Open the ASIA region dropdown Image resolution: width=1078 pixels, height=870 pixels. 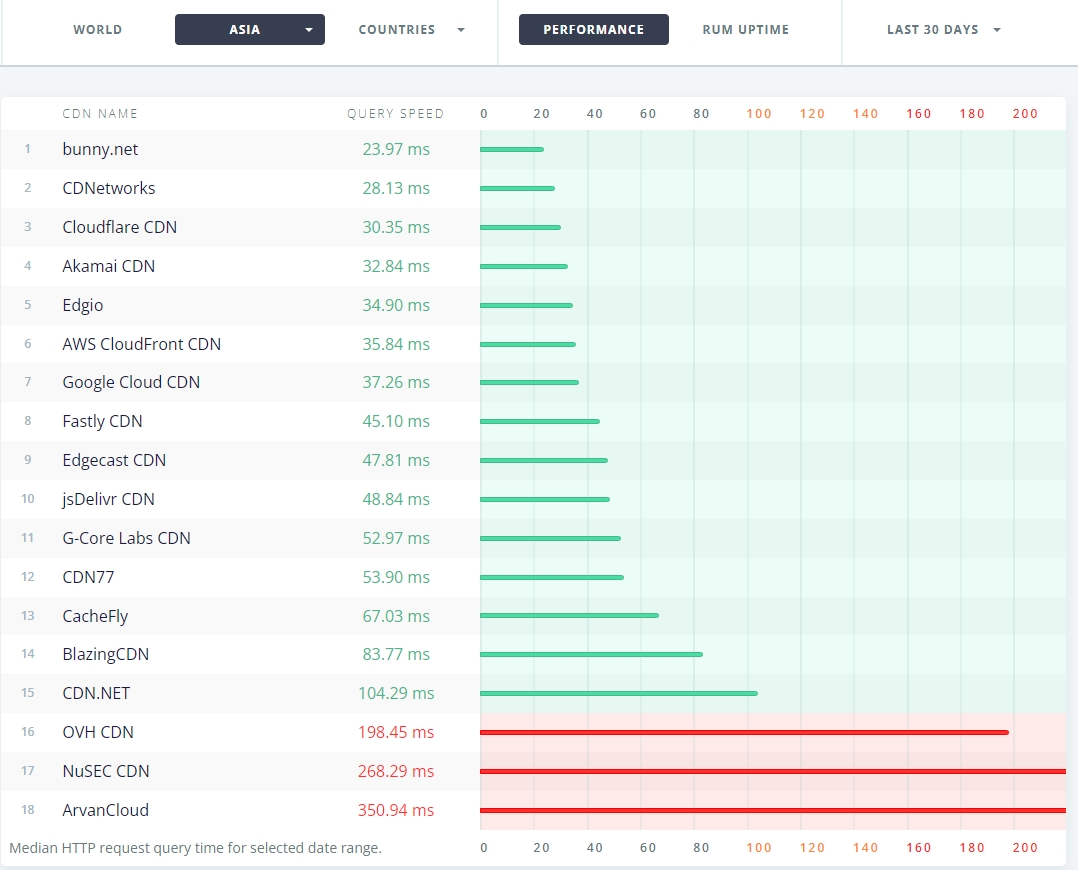tap(250, 30)
